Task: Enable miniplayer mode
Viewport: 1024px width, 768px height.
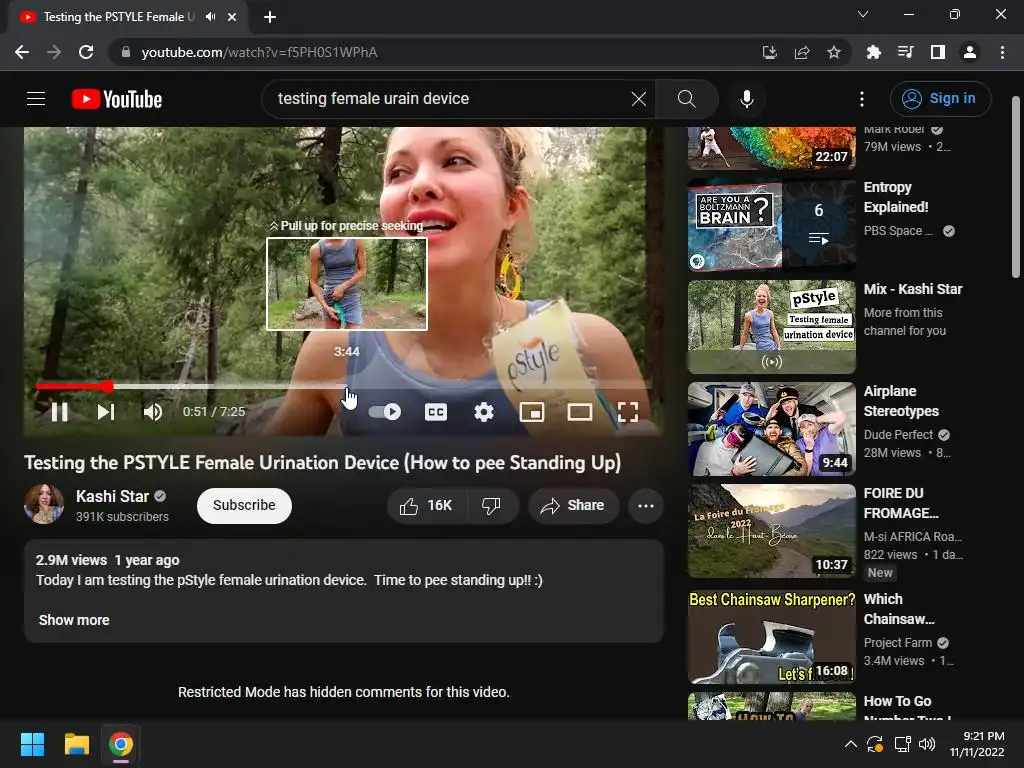Action: 532,412
